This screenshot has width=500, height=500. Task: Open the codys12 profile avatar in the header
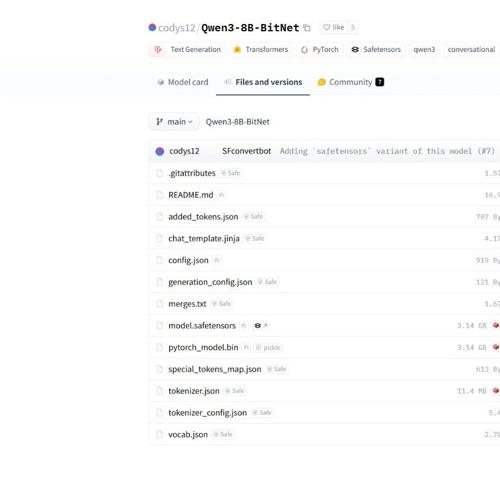point(152,27)
